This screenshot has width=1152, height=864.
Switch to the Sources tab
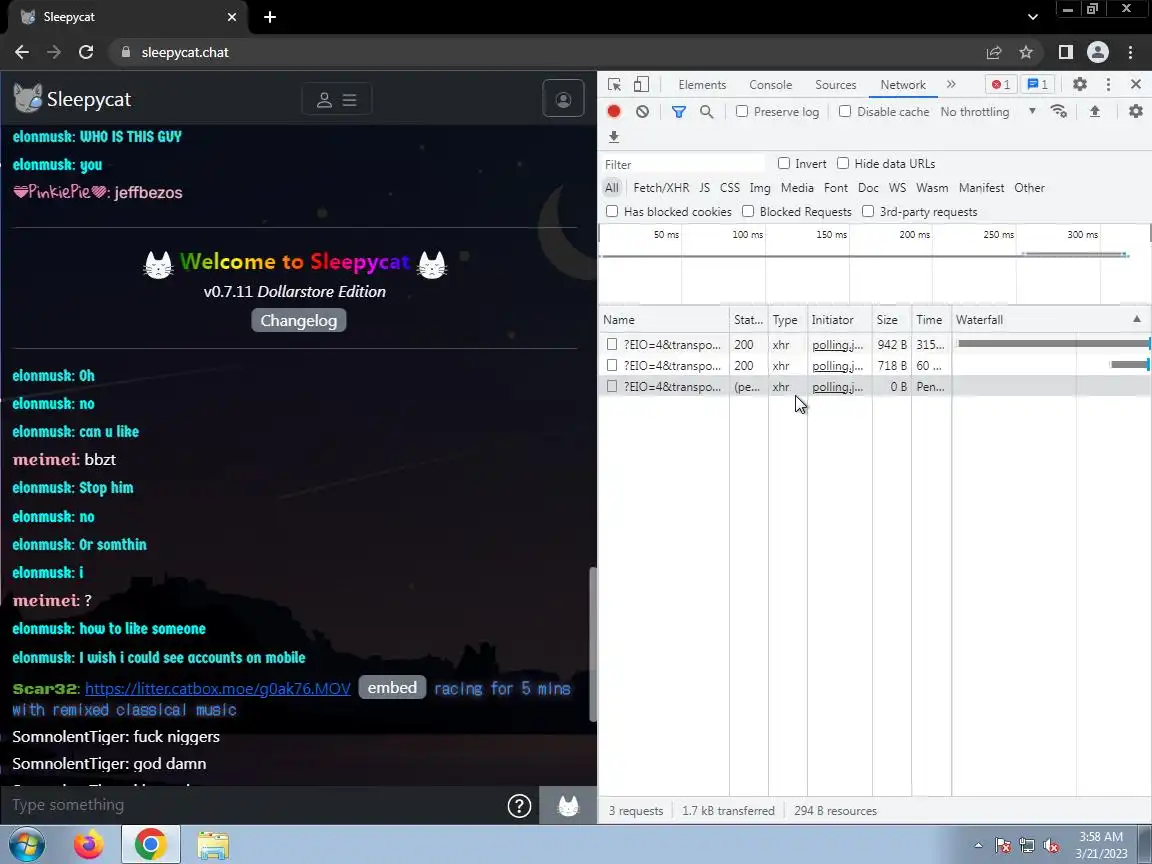point(835,84)
